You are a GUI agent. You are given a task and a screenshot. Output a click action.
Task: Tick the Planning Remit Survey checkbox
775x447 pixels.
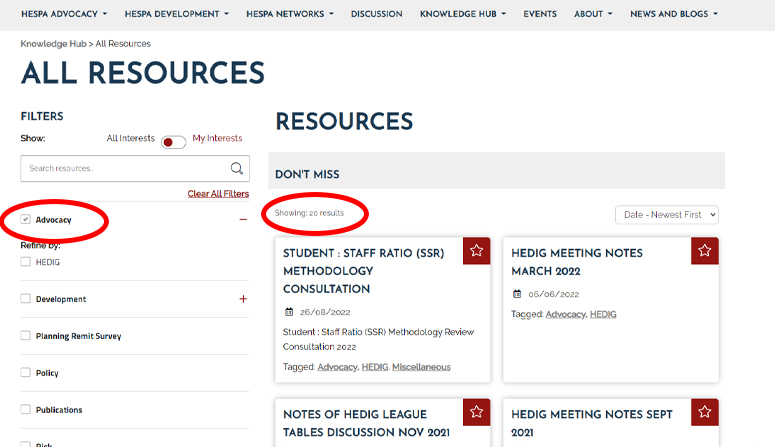tap(25, 336)
